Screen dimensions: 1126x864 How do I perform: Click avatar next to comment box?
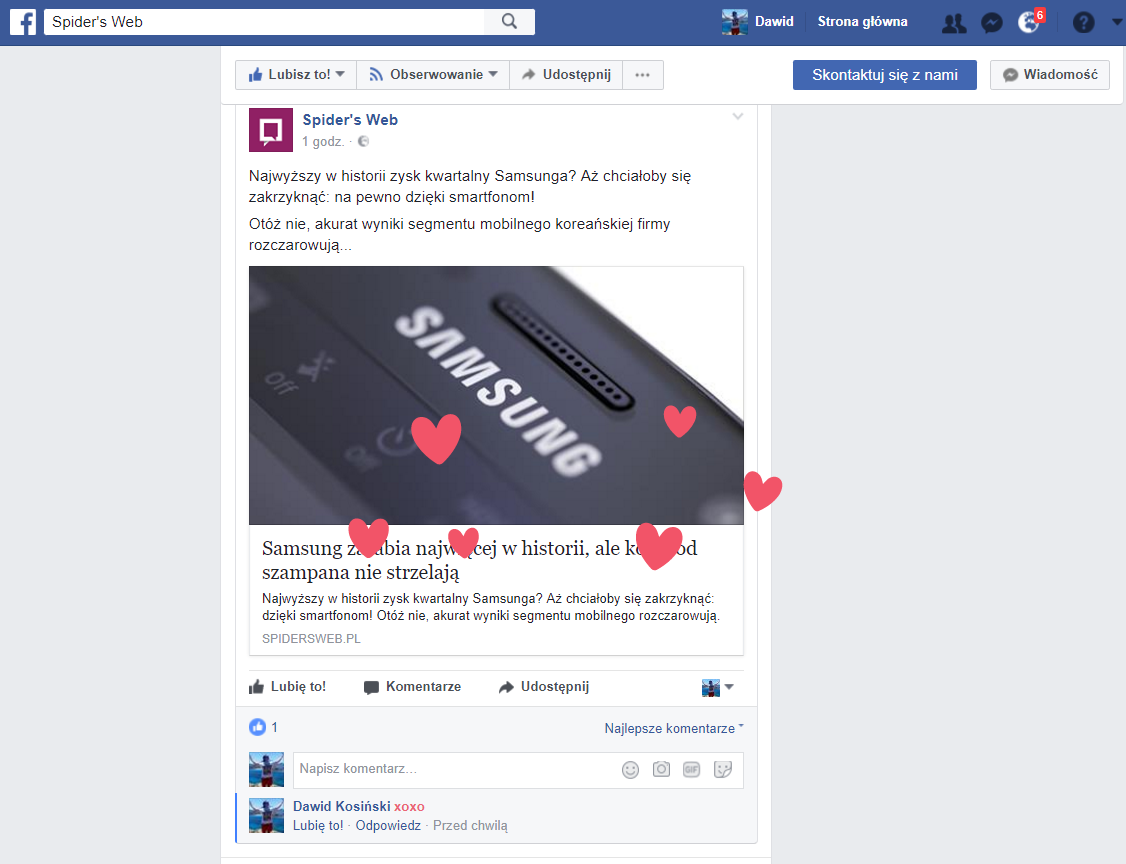pos(266,770)
